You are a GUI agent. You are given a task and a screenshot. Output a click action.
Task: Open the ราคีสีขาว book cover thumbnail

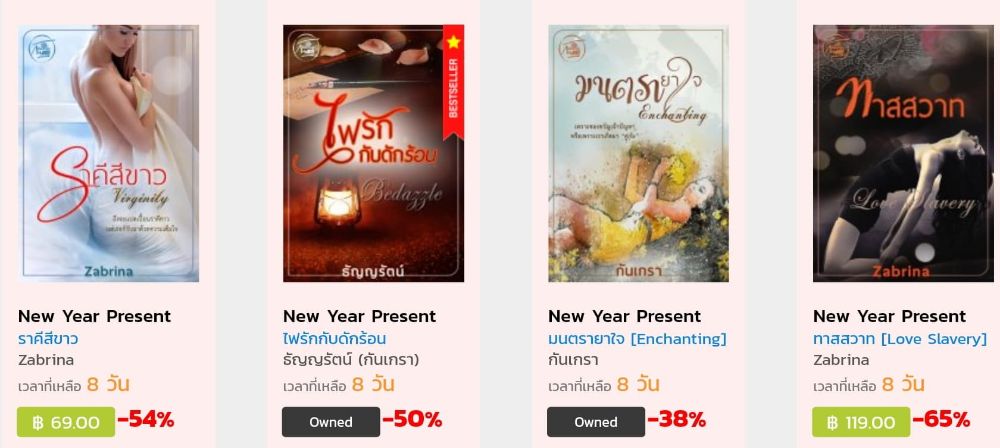pos(108,153)
